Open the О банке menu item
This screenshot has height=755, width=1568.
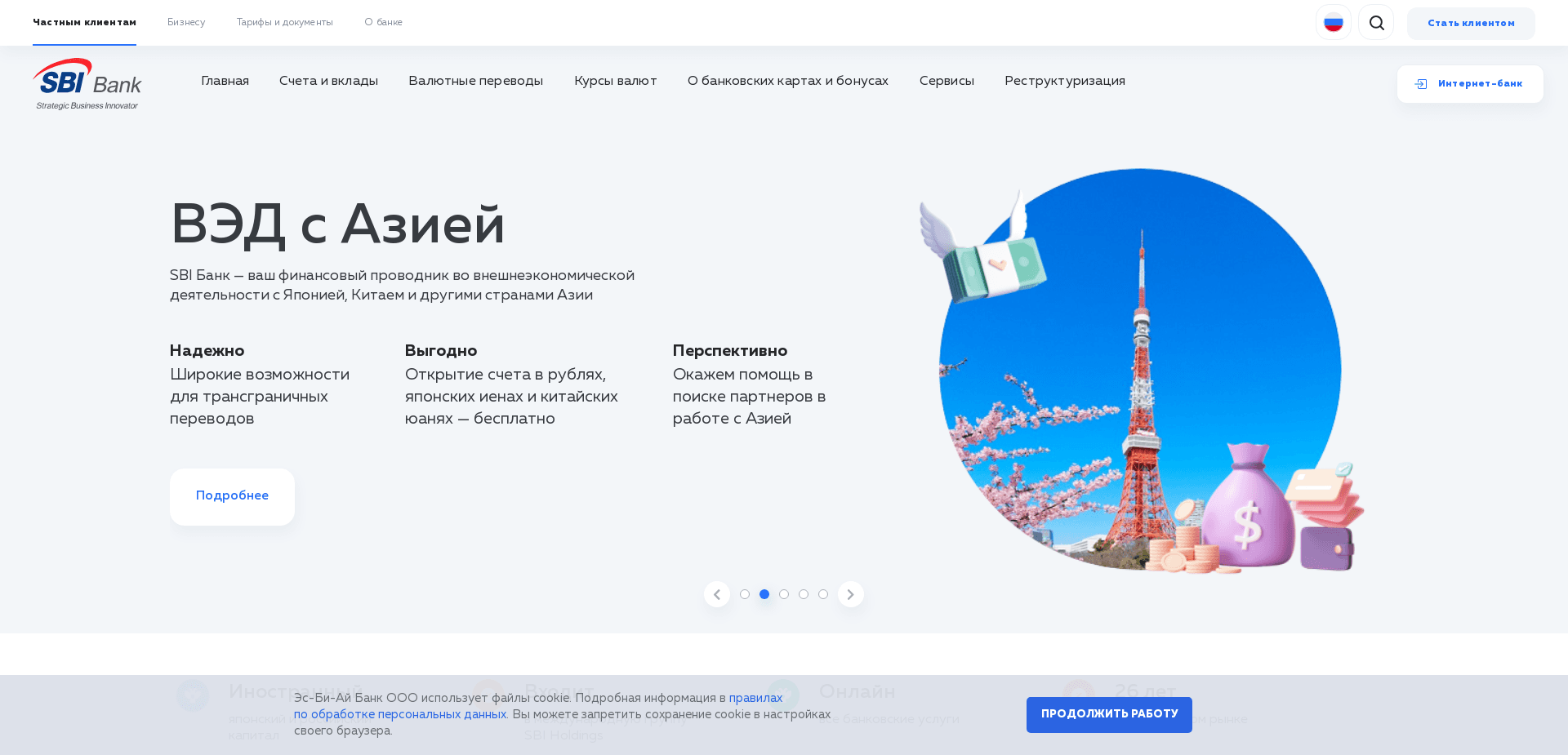click(383, 22)
